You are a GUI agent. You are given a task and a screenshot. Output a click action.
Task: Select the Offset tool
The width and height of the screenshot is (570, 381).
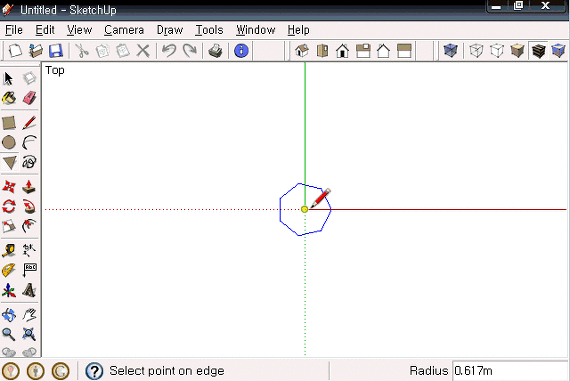coord(29,226)
